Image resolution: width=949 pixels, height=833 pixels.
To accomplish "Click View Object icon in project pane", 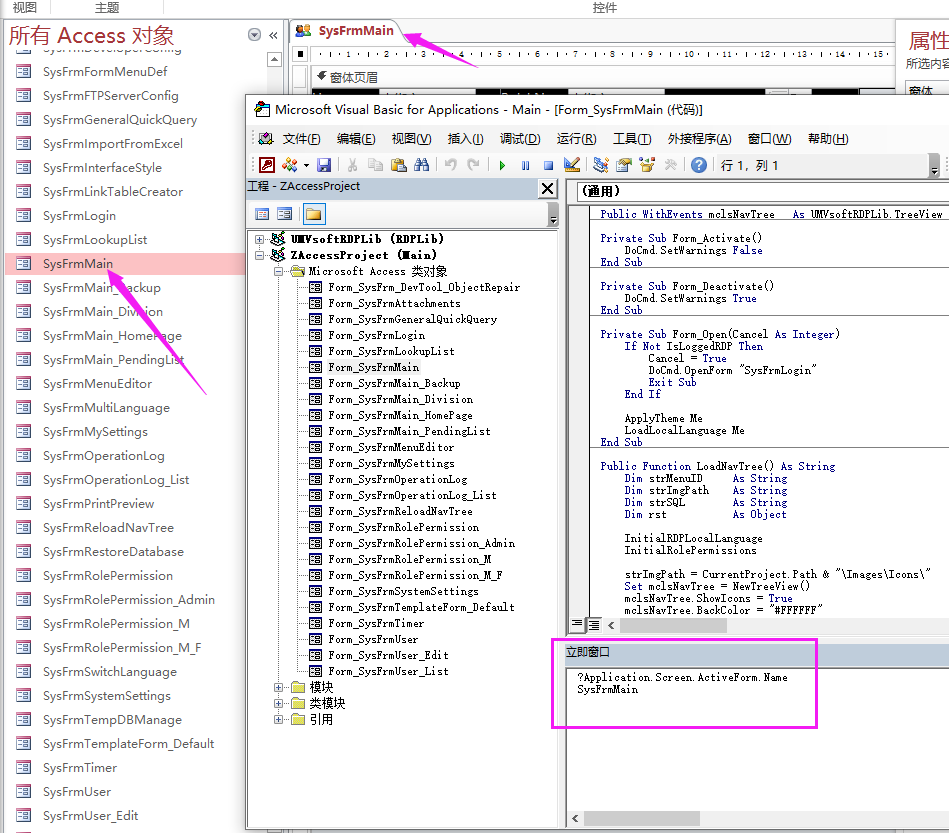I will pyautogui.click(x=284, y=214).
